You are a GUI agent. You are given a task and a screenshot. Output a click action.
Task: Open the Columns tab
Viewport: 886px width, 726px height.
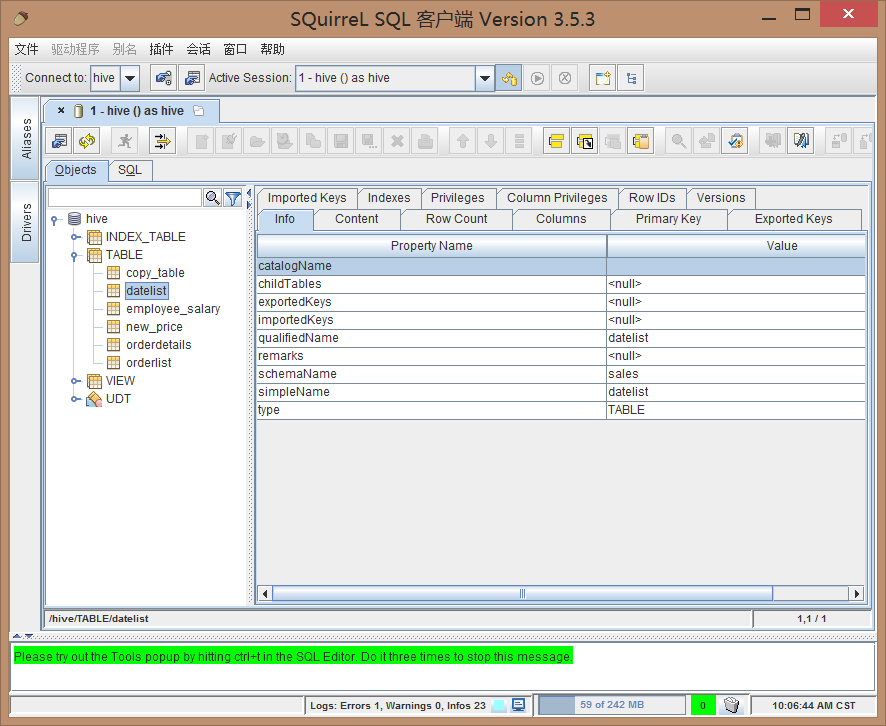click(x=561, y=219)
